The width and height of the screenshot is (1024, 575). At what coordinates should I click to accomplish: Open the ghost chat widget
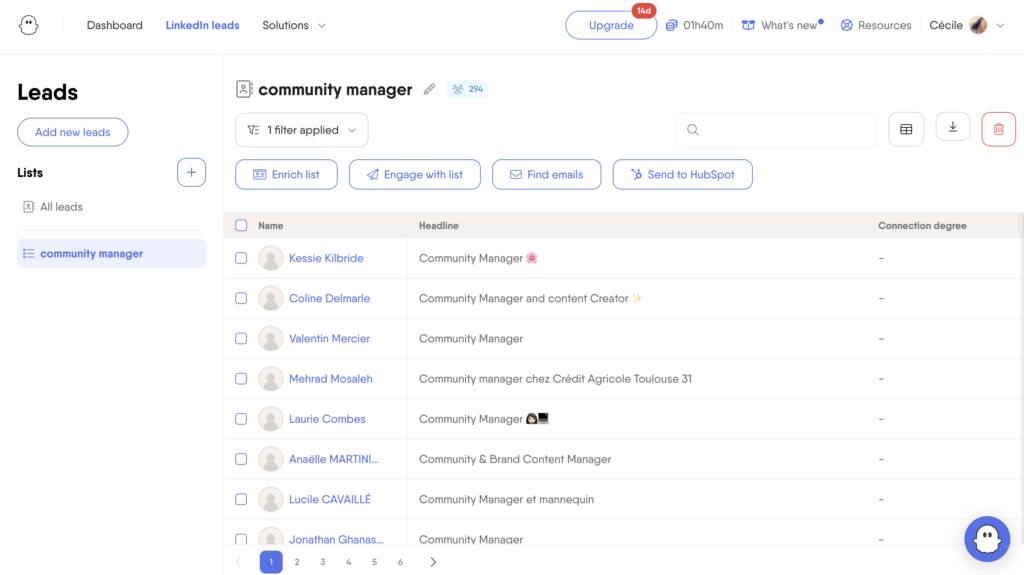986,538
